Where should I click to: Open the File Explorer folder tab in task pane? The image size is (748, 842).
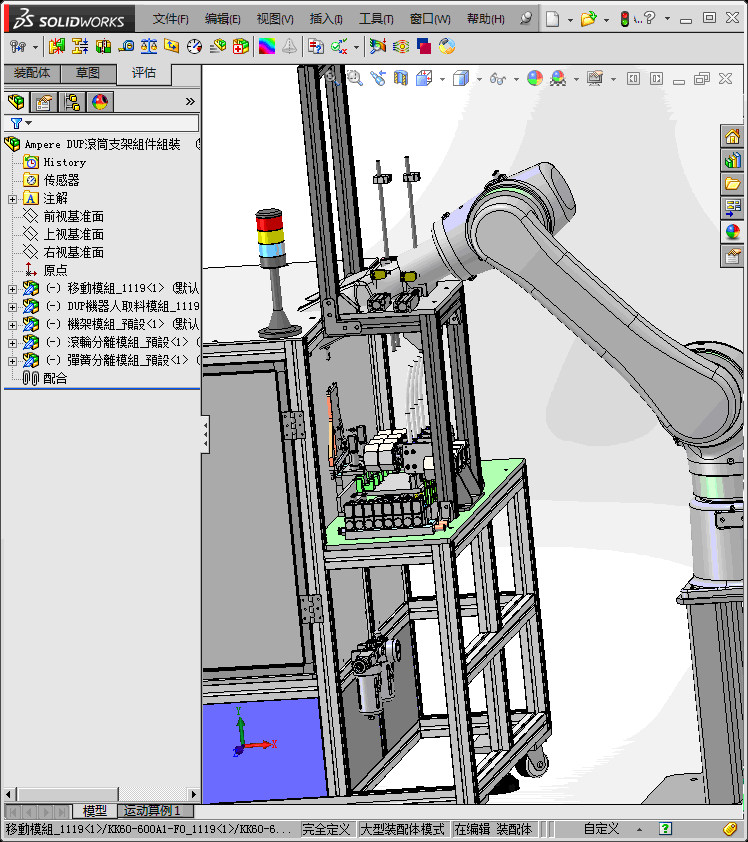(x=732, y=184)
